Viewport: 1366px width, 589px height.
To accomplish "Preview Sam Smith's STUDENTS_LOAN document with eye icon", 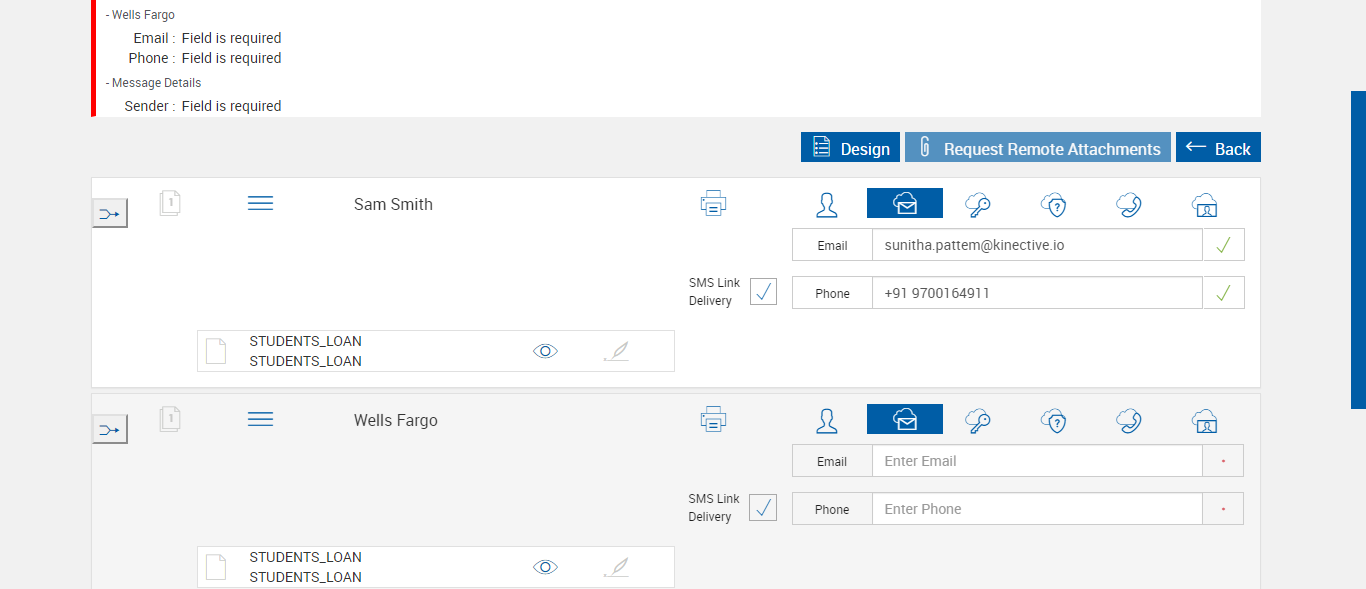I will click(545, 351).
